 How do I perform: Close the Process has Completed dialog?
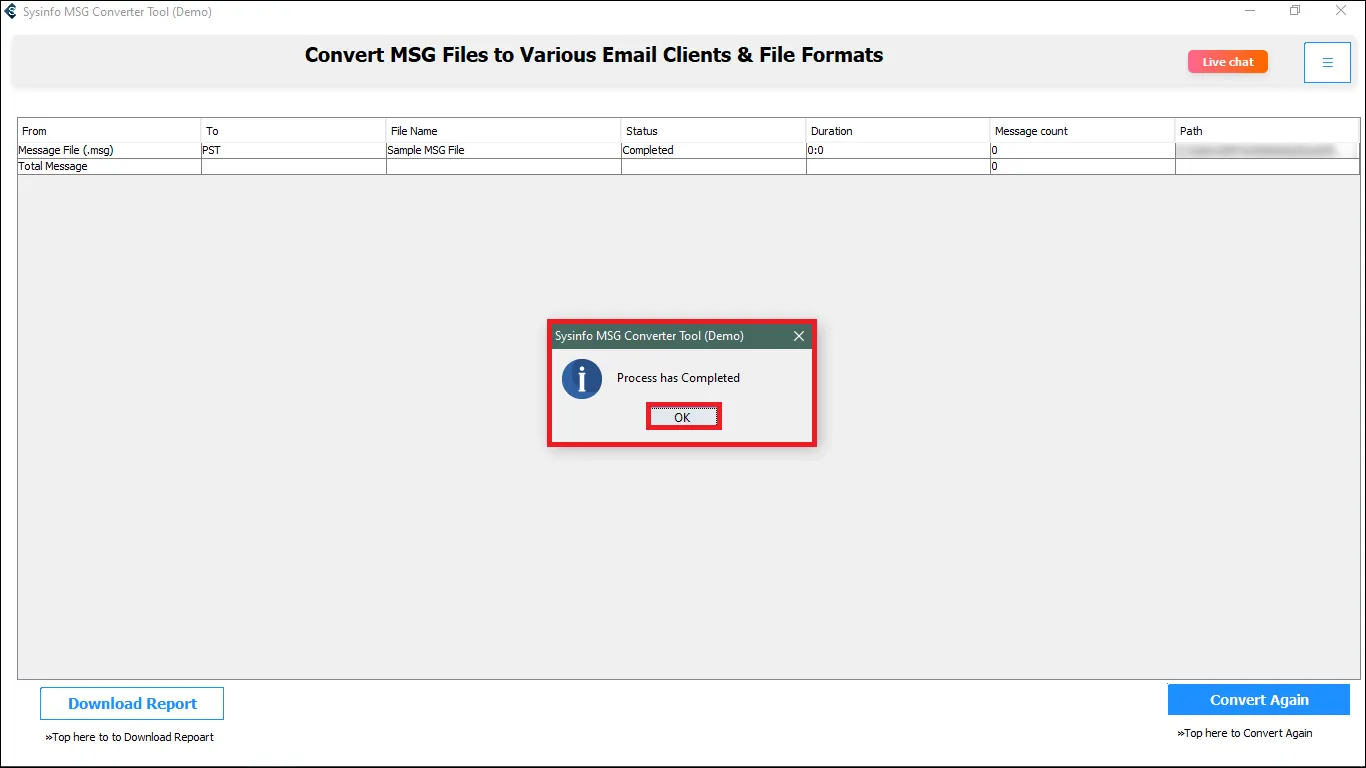(x=798, y=336)
